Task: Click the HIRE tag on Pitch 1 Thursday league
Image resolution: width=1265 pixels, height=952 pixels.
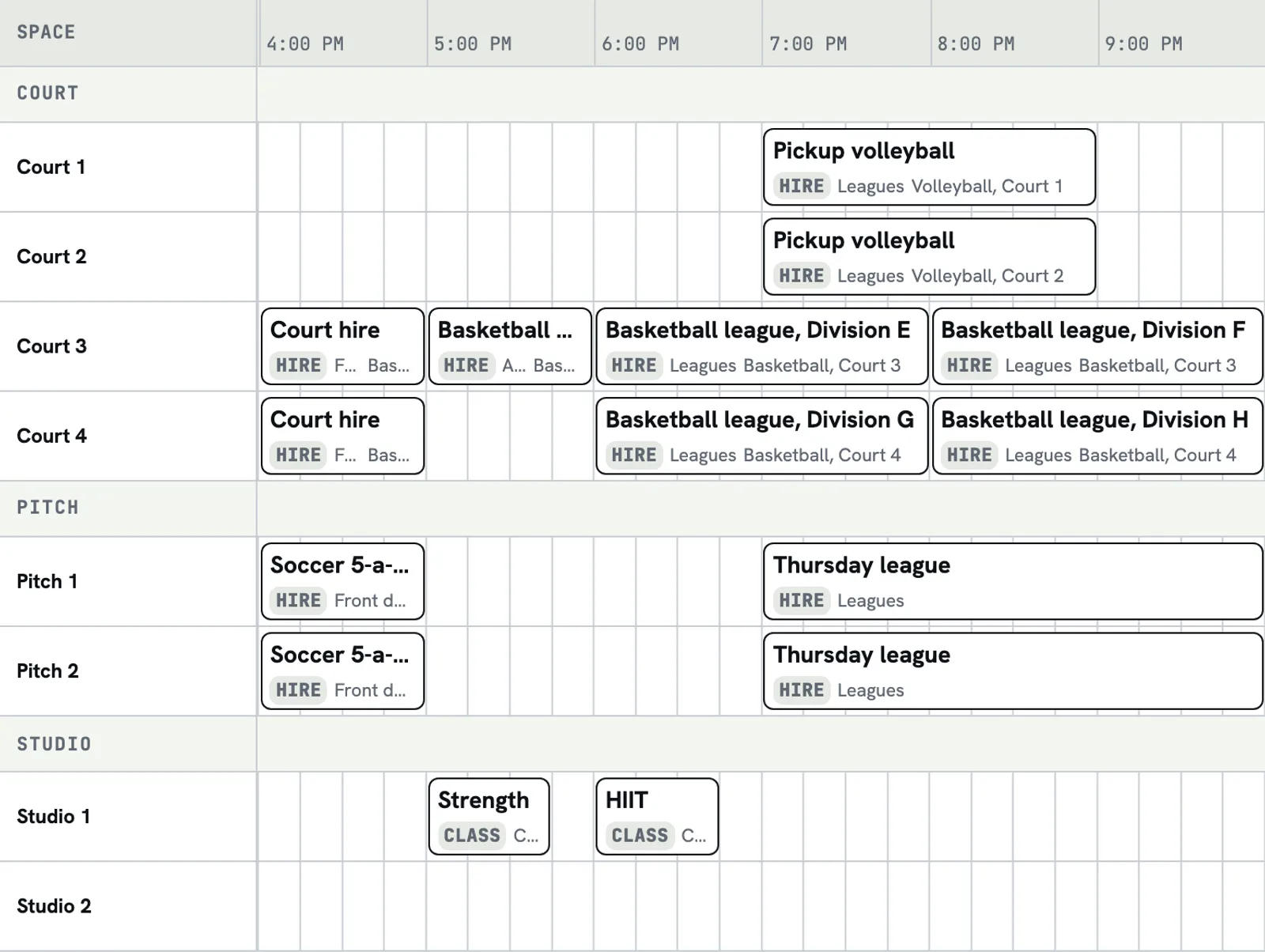Action: click(x=802, y=600)
